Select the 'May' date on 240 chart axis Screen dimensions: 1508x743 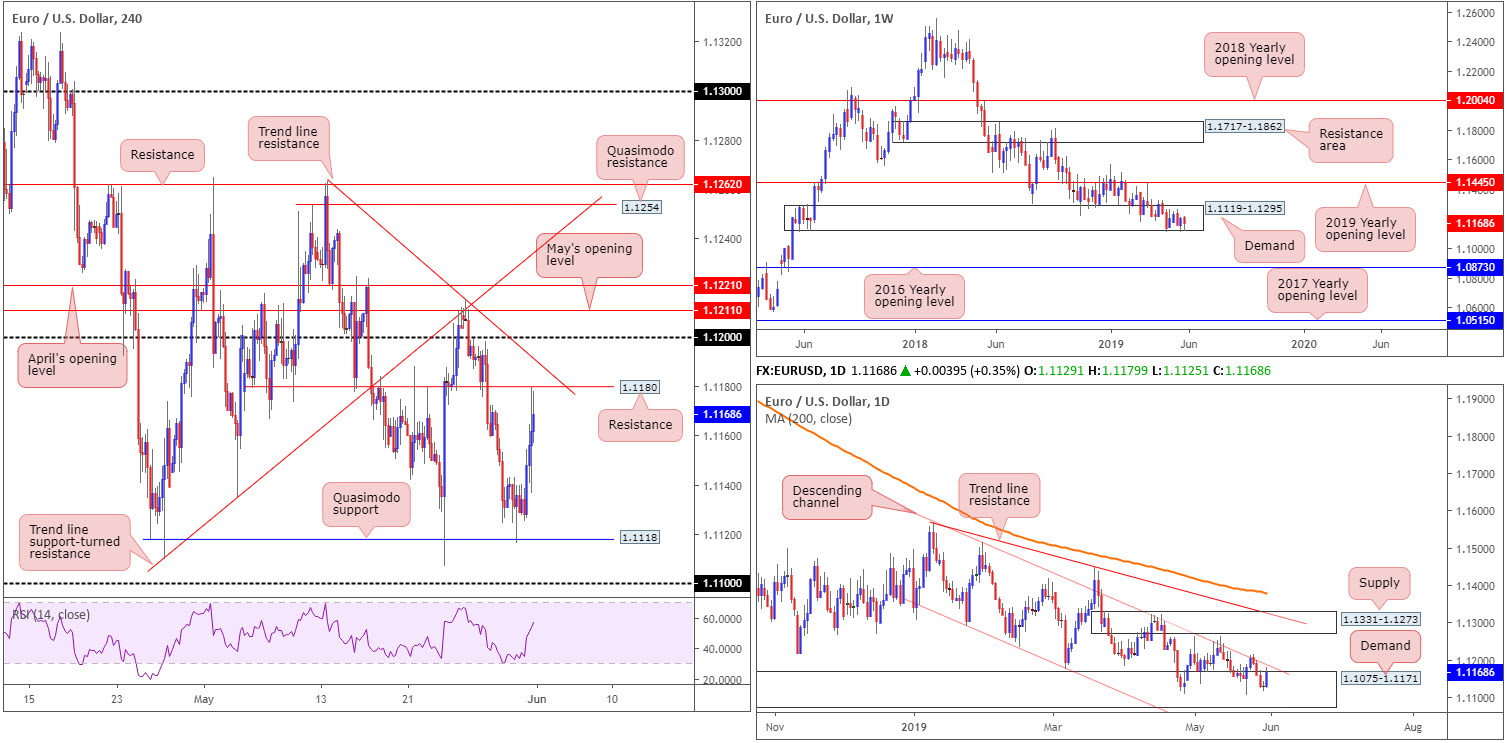pyautogui.click(x=203, y=699)
